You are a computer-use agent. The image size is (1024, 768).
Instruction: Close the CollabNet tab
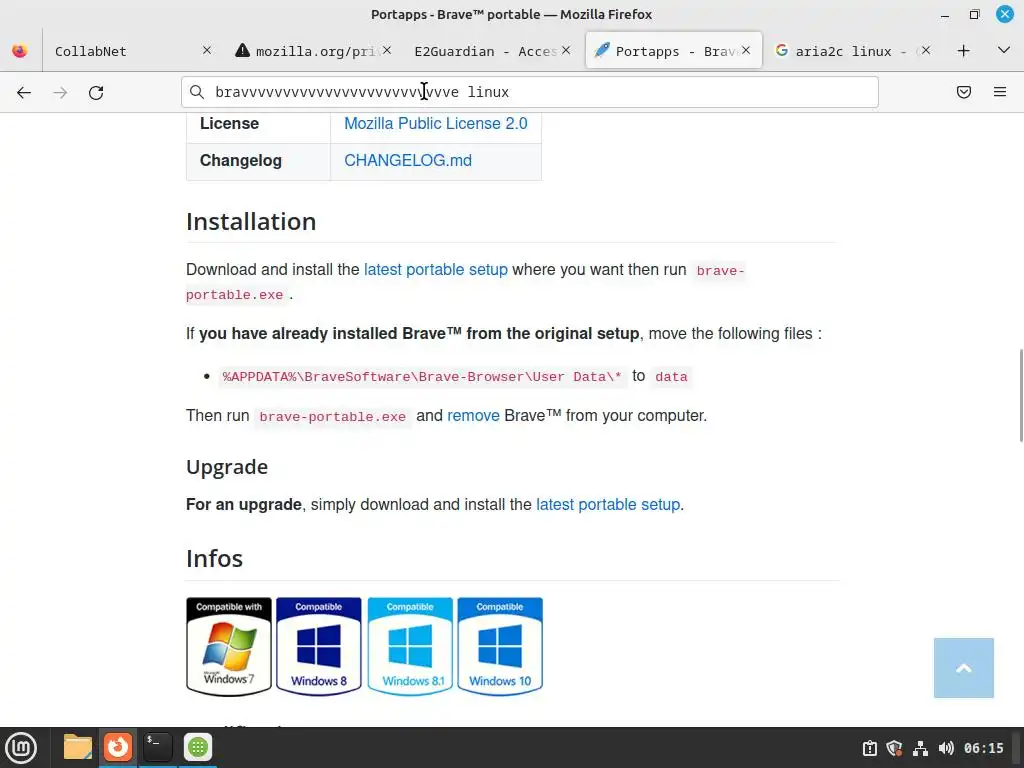tap(206, 50)
